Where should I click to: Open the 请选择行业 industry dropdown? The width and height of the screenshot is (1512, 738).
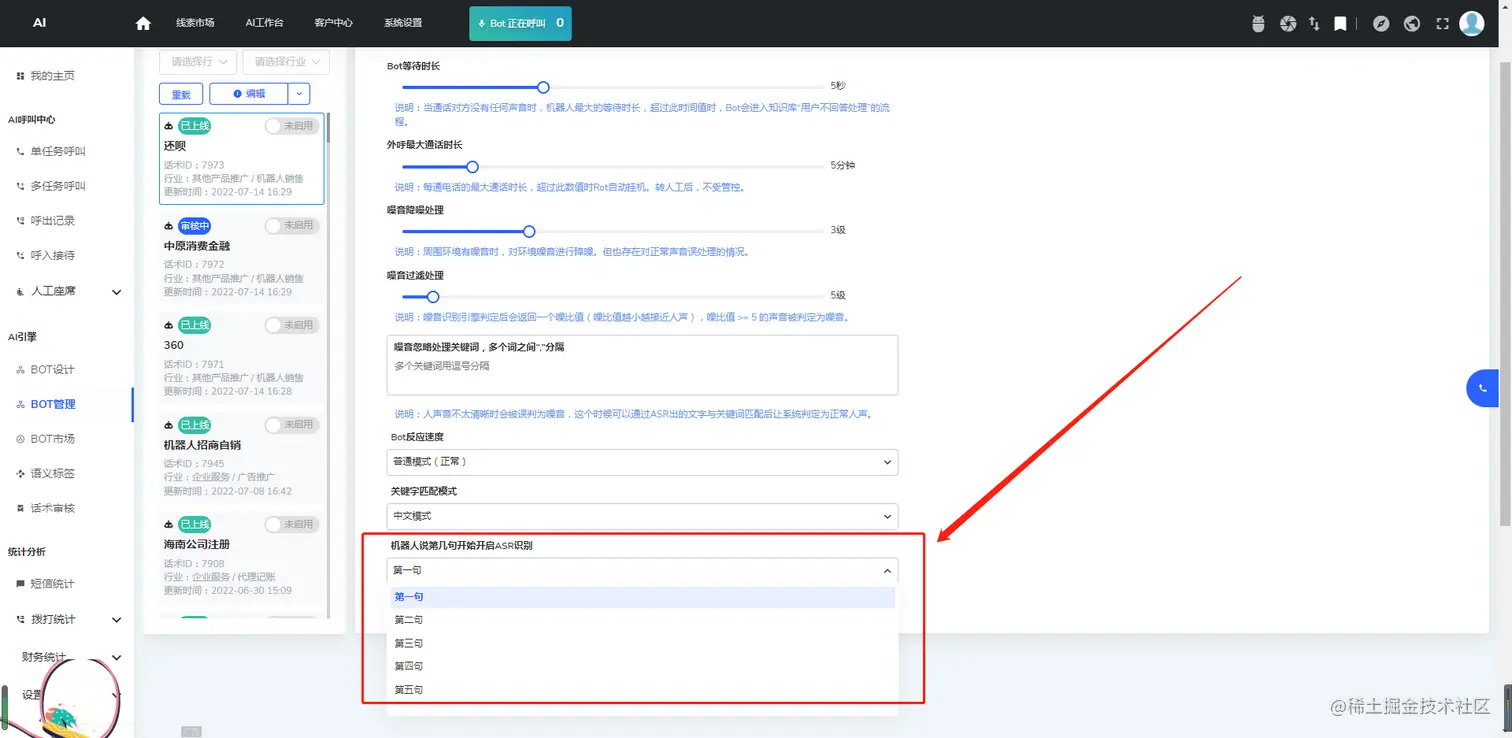click(x=286, y=62)
